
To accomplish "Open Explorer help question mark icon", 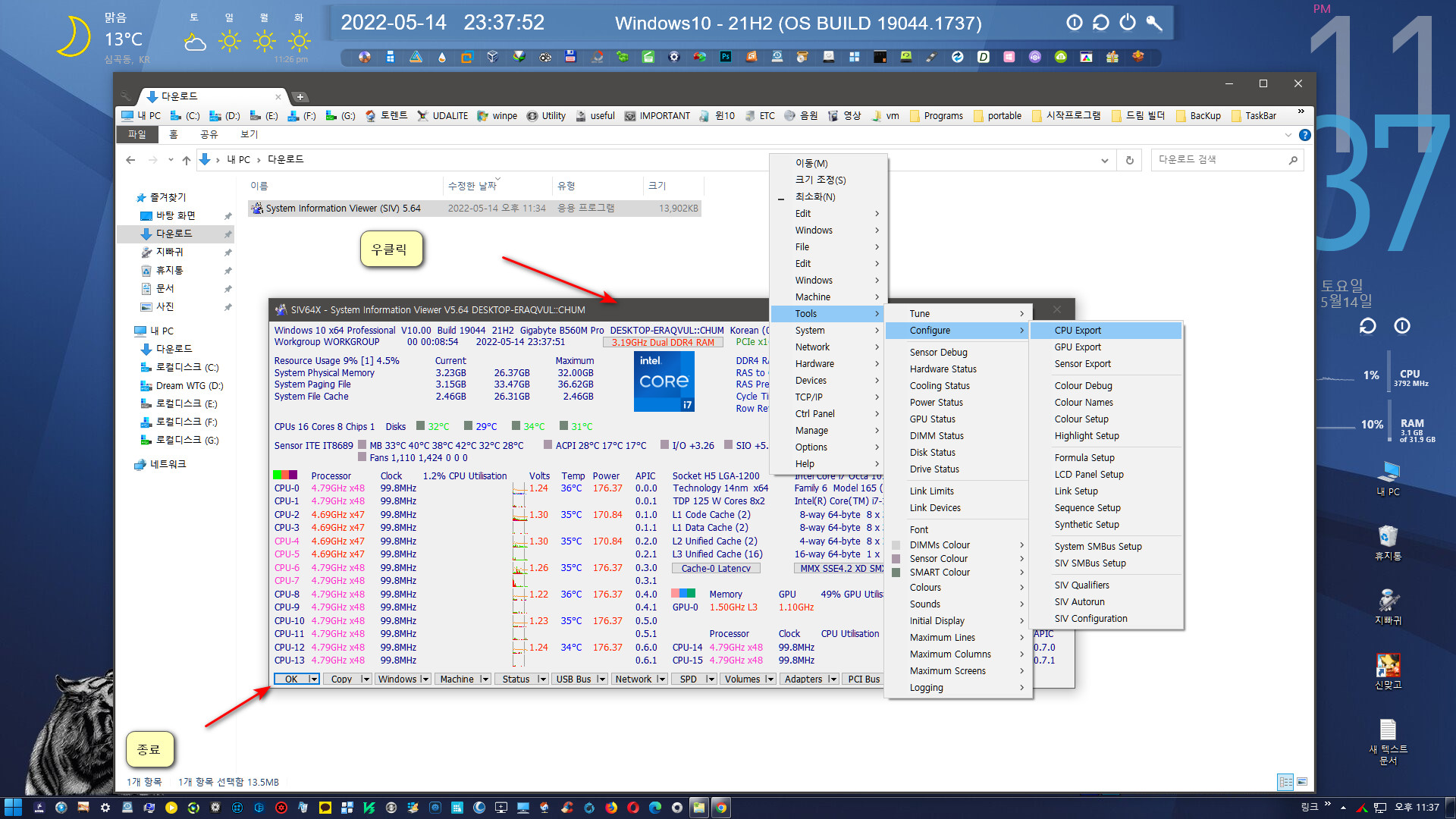I will 1305,135.
